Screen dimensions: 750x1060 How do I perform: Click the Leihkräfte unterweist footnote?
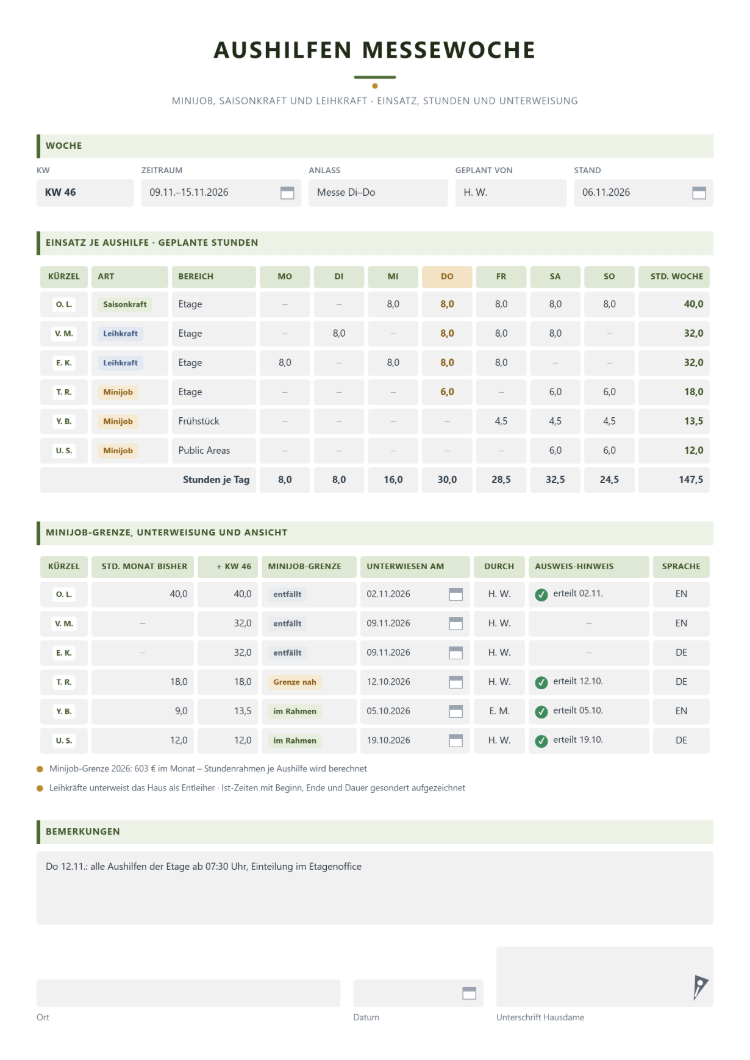tap(257, 788)
